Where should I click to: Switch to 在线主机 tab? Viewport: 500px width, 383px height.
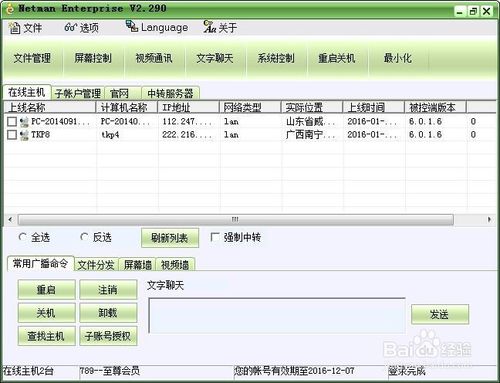[27, 92]
